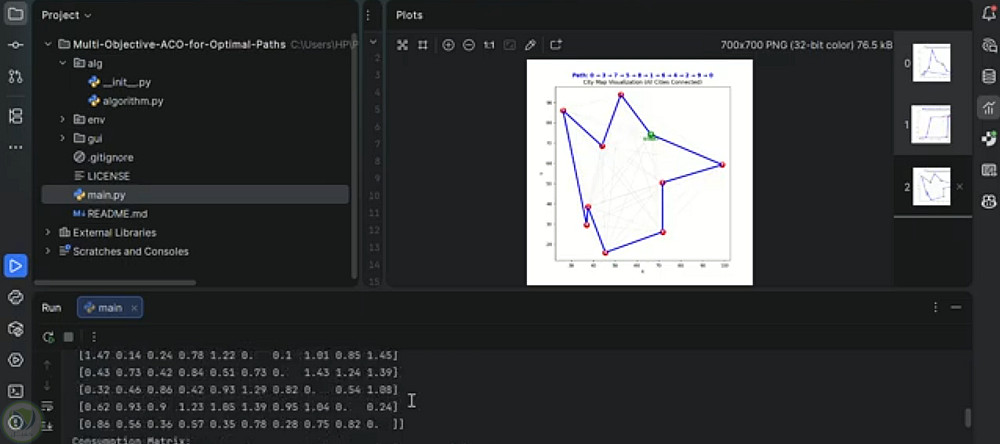Open the Problems tool window
This screenshot has width=1000, height=444.
[x=15, y=422]
